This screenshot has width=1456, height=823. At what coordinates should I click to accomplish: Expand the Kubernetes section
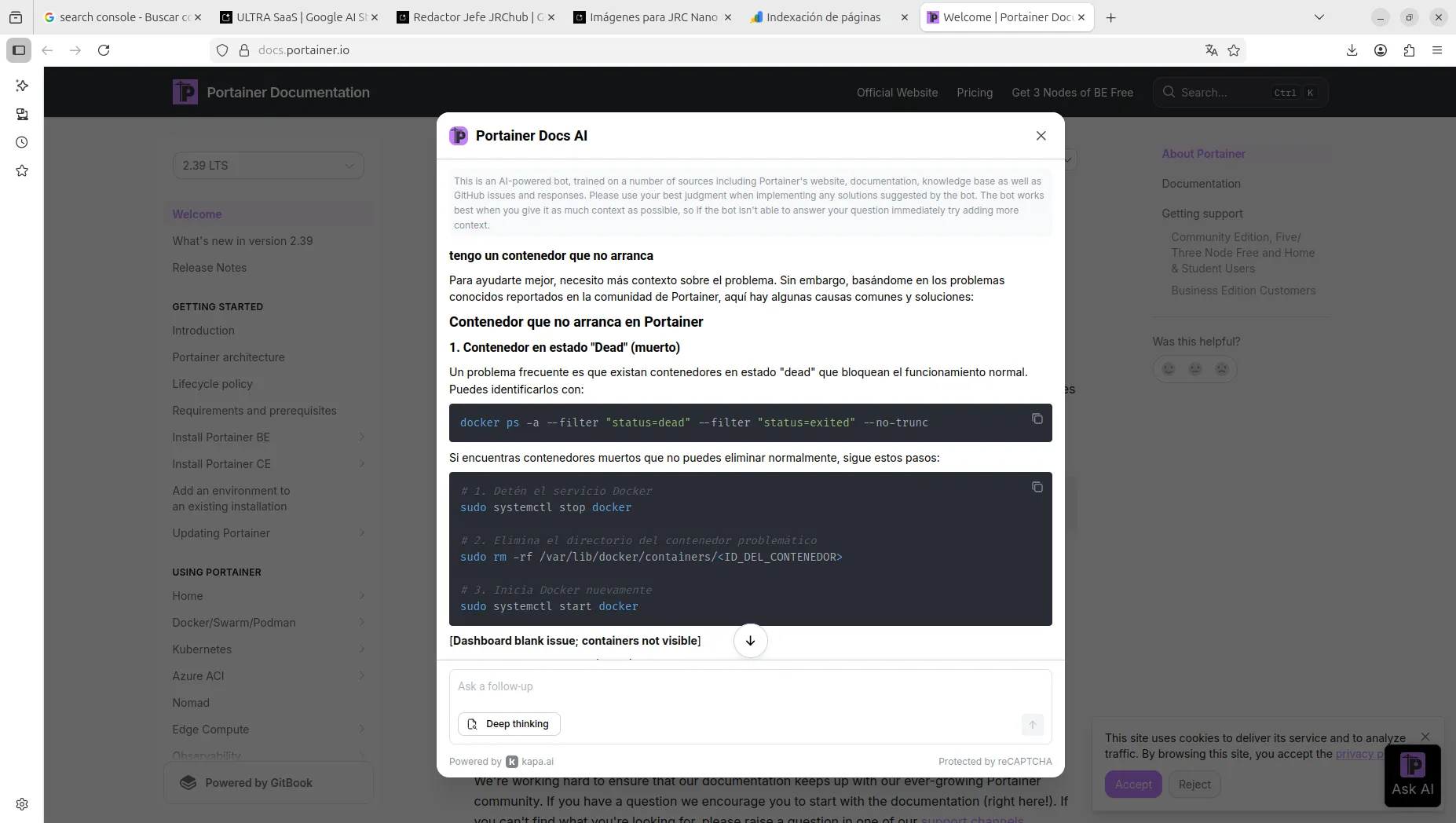362,649
